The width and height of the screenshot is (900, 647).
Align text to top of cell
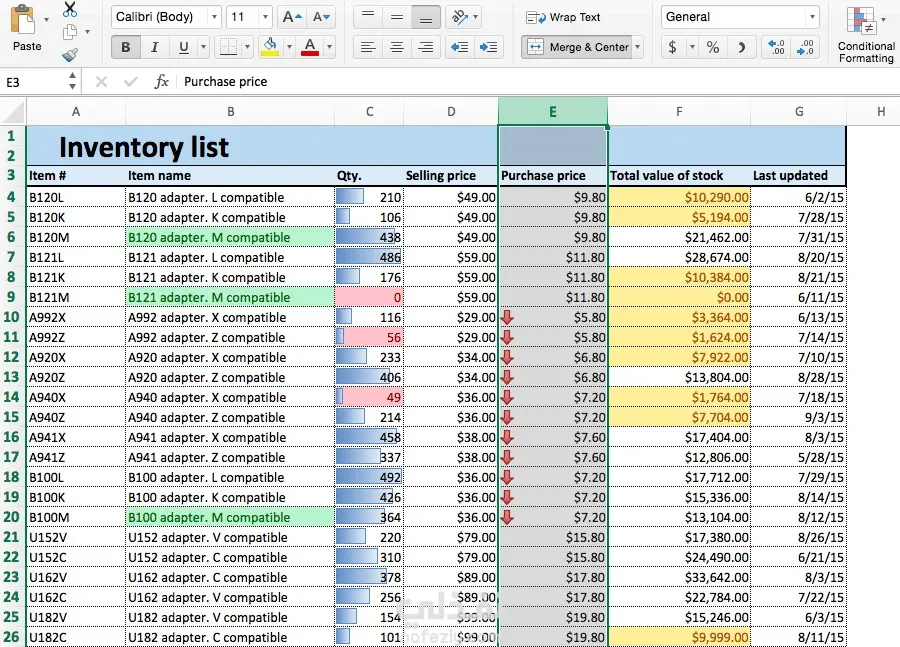coord(368,17)
